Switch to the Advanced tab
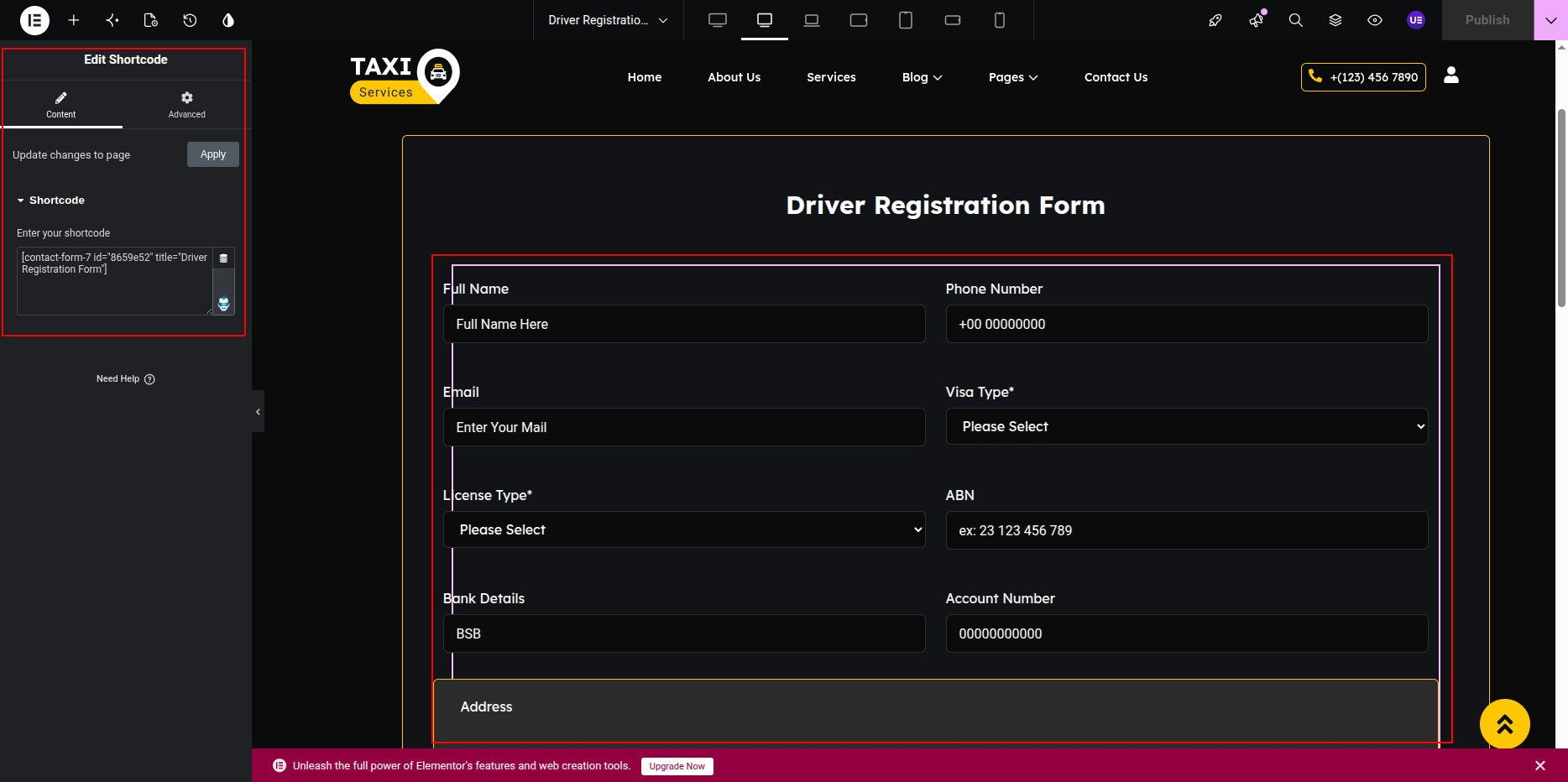This screenshot has height=782, width=1568. [186, 105]
